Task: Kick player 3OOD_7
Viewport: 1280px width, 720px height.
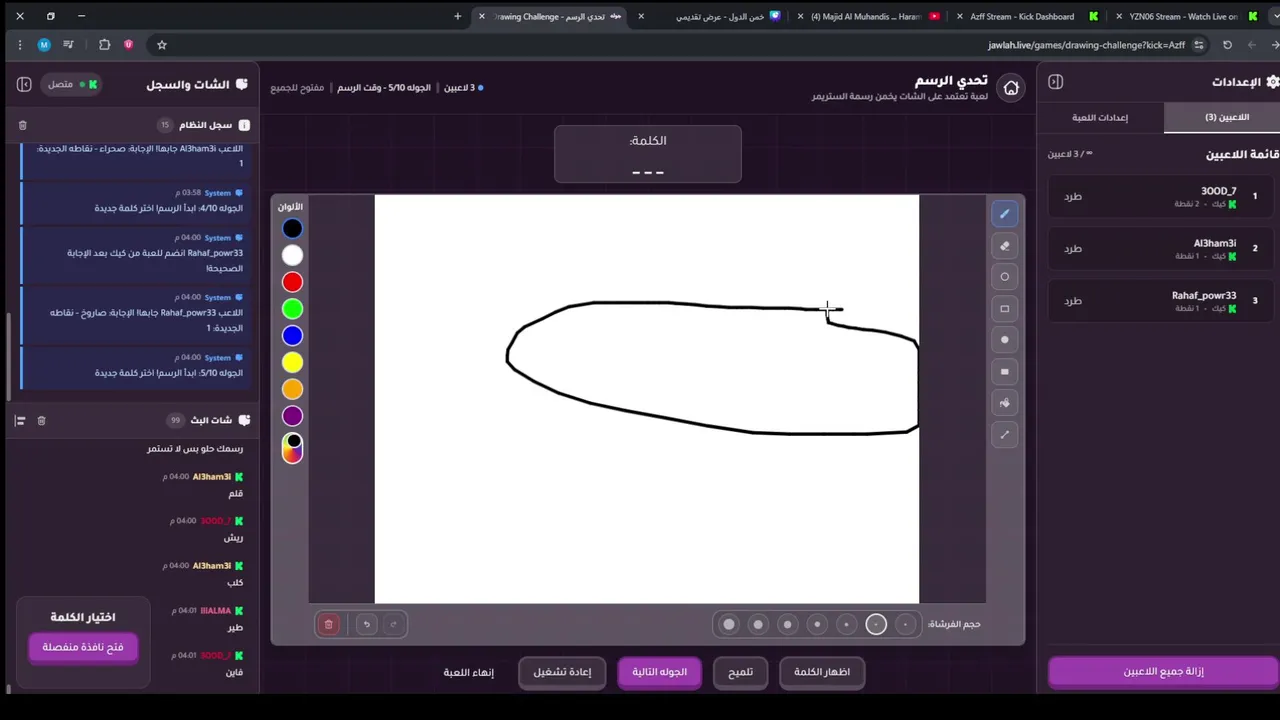Action: [x=1073, y=196]
